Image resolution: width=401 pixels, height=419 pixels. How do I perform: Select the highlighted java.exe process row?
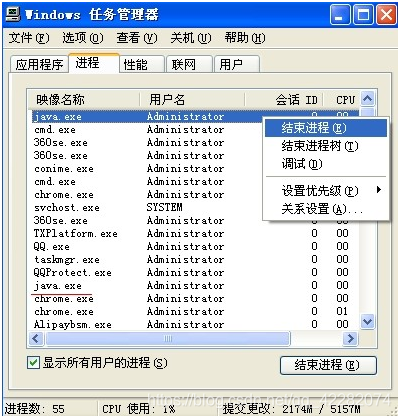tap(147, 117)
